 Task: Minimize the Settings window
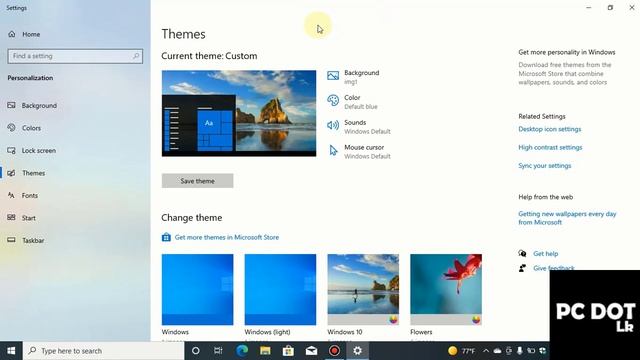pos(589,7)
